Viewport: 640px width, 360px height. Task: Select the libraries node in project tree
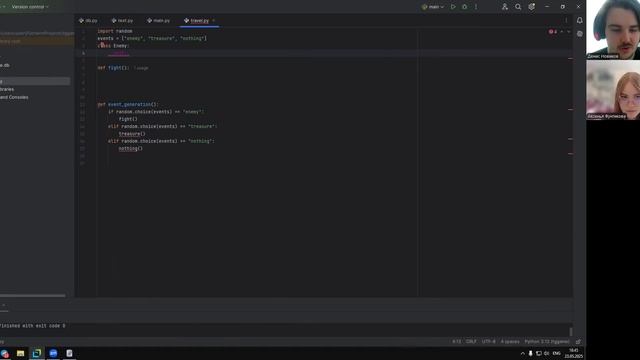[7, 89]
